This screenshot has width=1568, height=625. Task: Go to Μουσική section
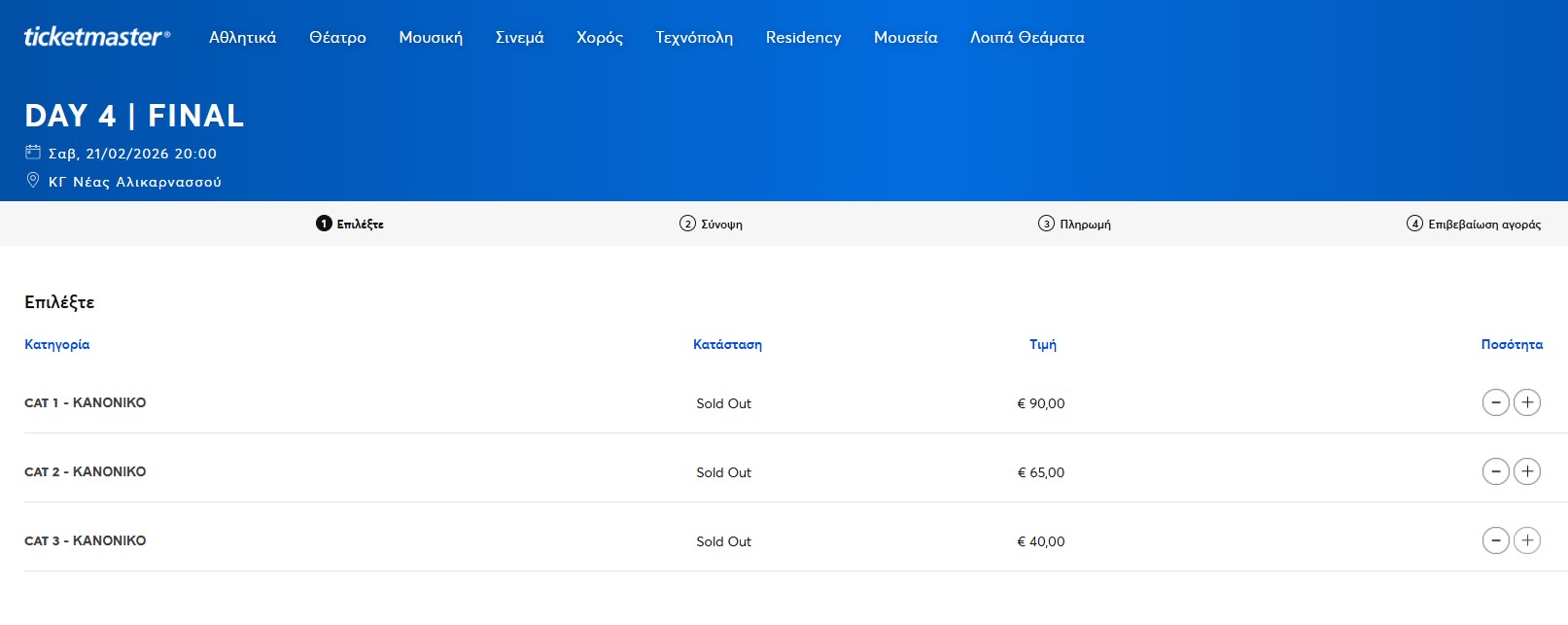(x=431, y=38)
